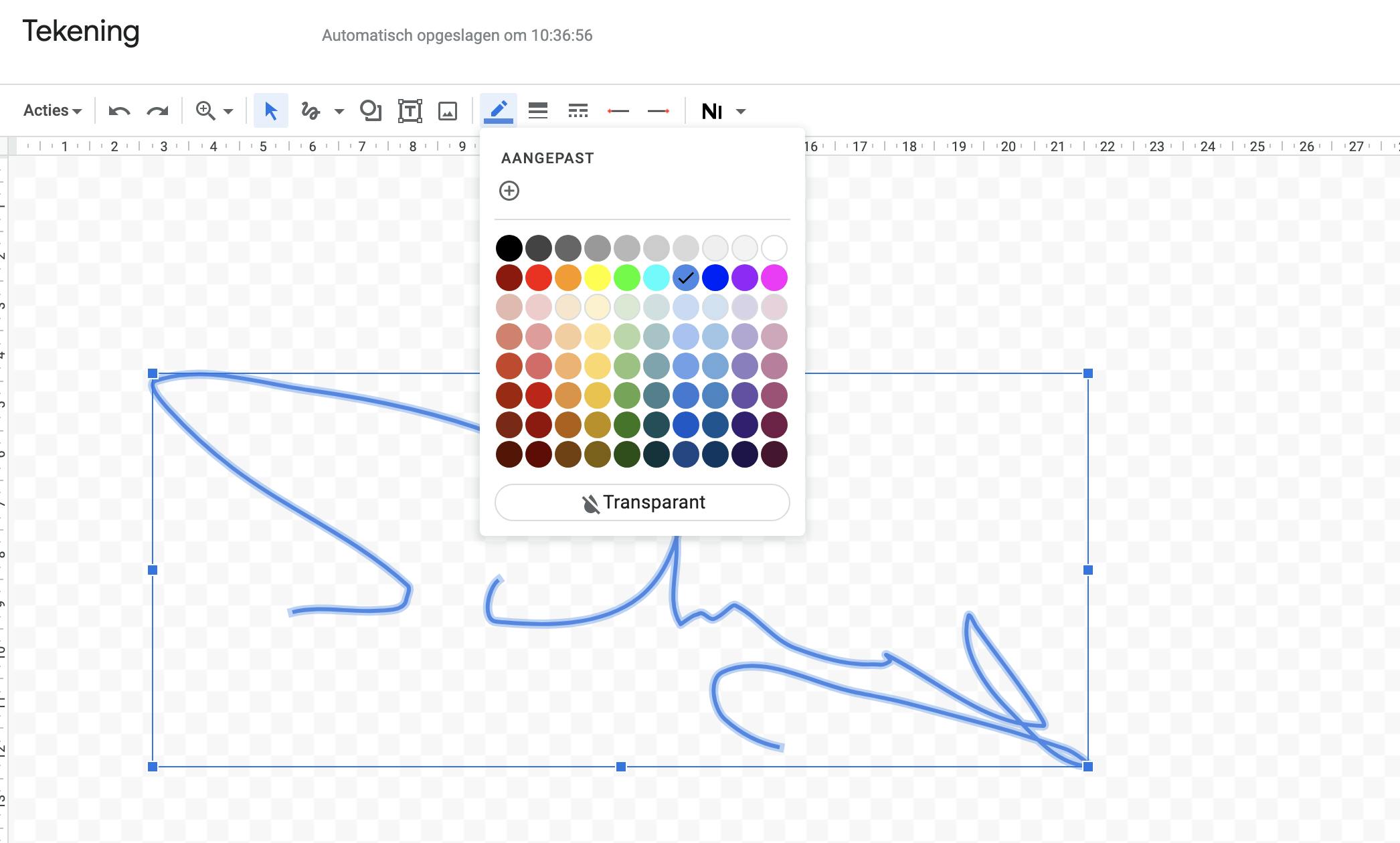Open the line end arrow options
This screenshot has height=843, width=1400.
[x=659, y=111]
